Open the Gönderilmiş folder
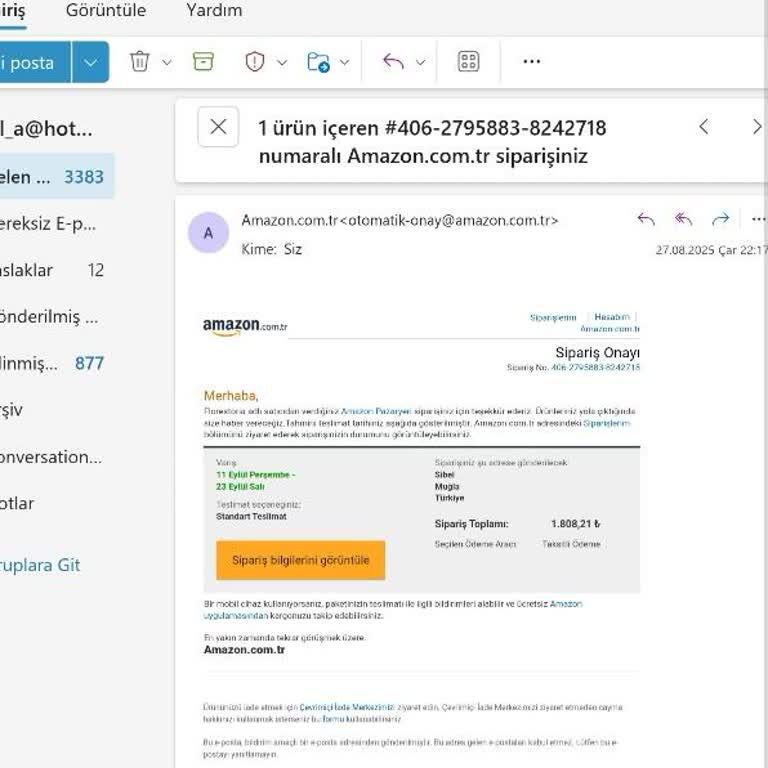The height and width of the screenshot is (768, 768). tap(49, 317)
